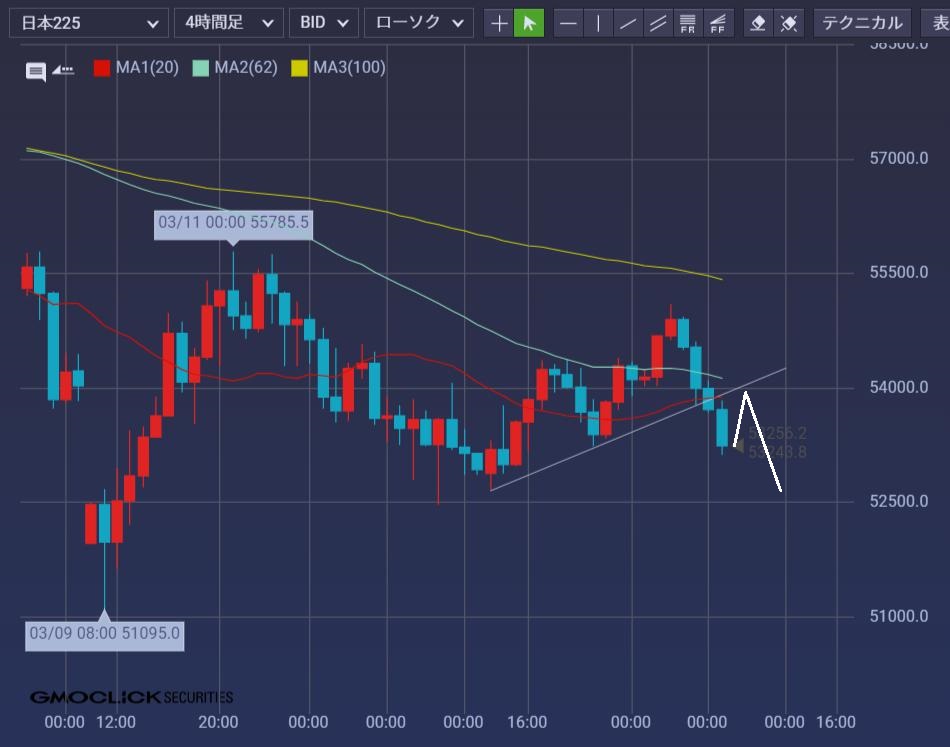Select the parallel channel line tool
This screenshot has width=950, height=747.
(658, 22)
